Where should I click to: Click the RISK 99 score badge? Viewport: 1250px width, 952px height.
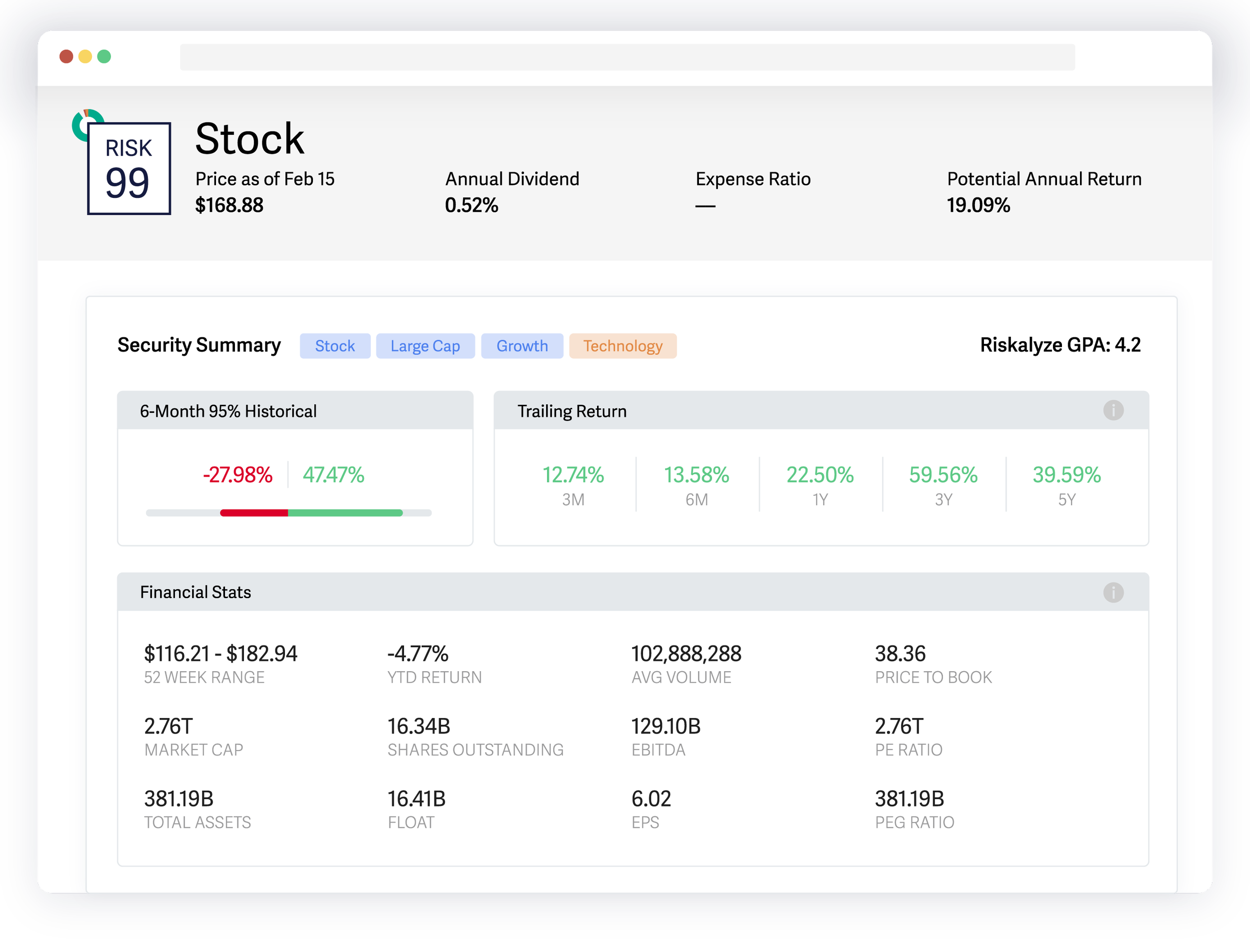[x=129, y=169]
